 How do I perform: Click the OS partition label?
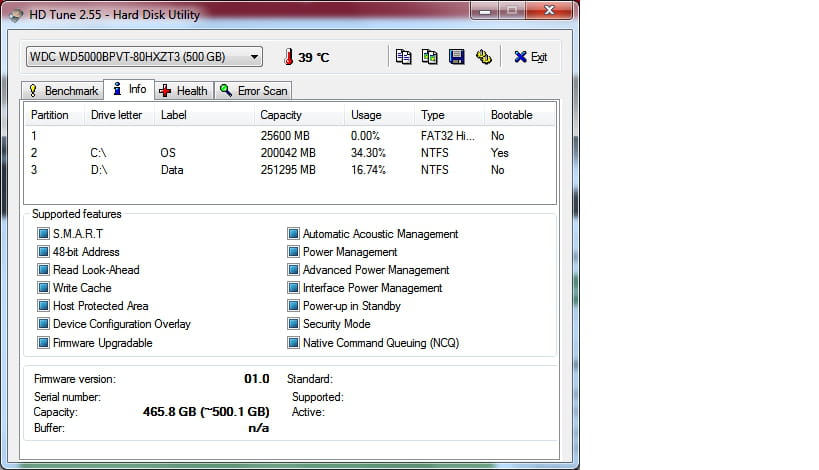tap(168, 152)
